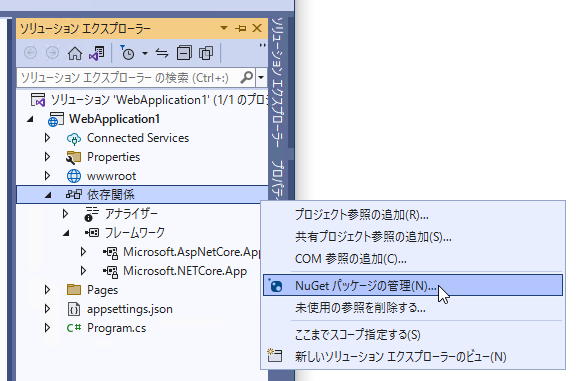Image resolution: width=577 pixels, height=381 pixels.
Task: Expand the wwwroot node
Action: pyautogui.click(x=47, y=176)
